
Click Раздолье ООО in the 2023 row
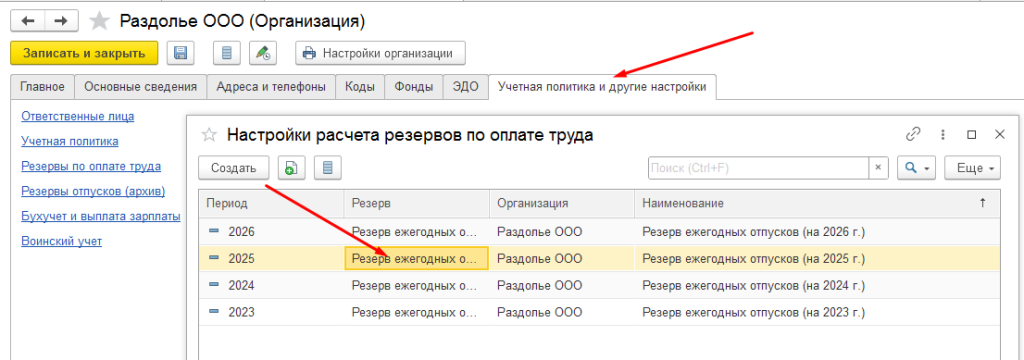point(539,313)
